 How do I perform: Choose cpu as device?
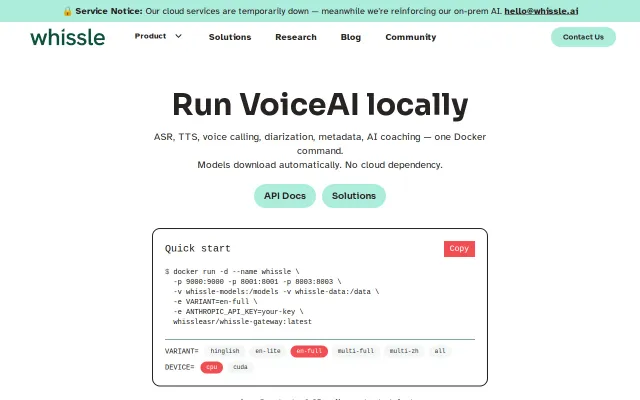[x=211, y=367]
